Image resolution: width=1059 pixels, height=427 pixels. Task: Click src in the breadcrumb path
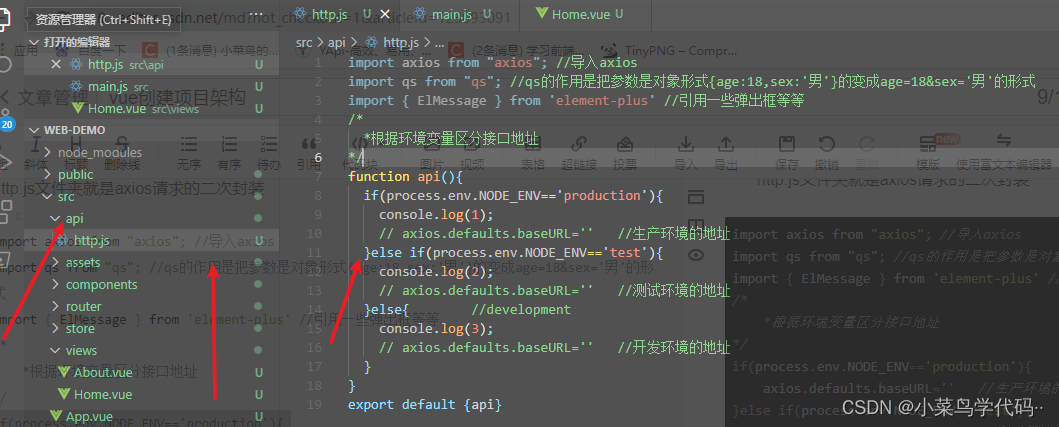[304, 43]
